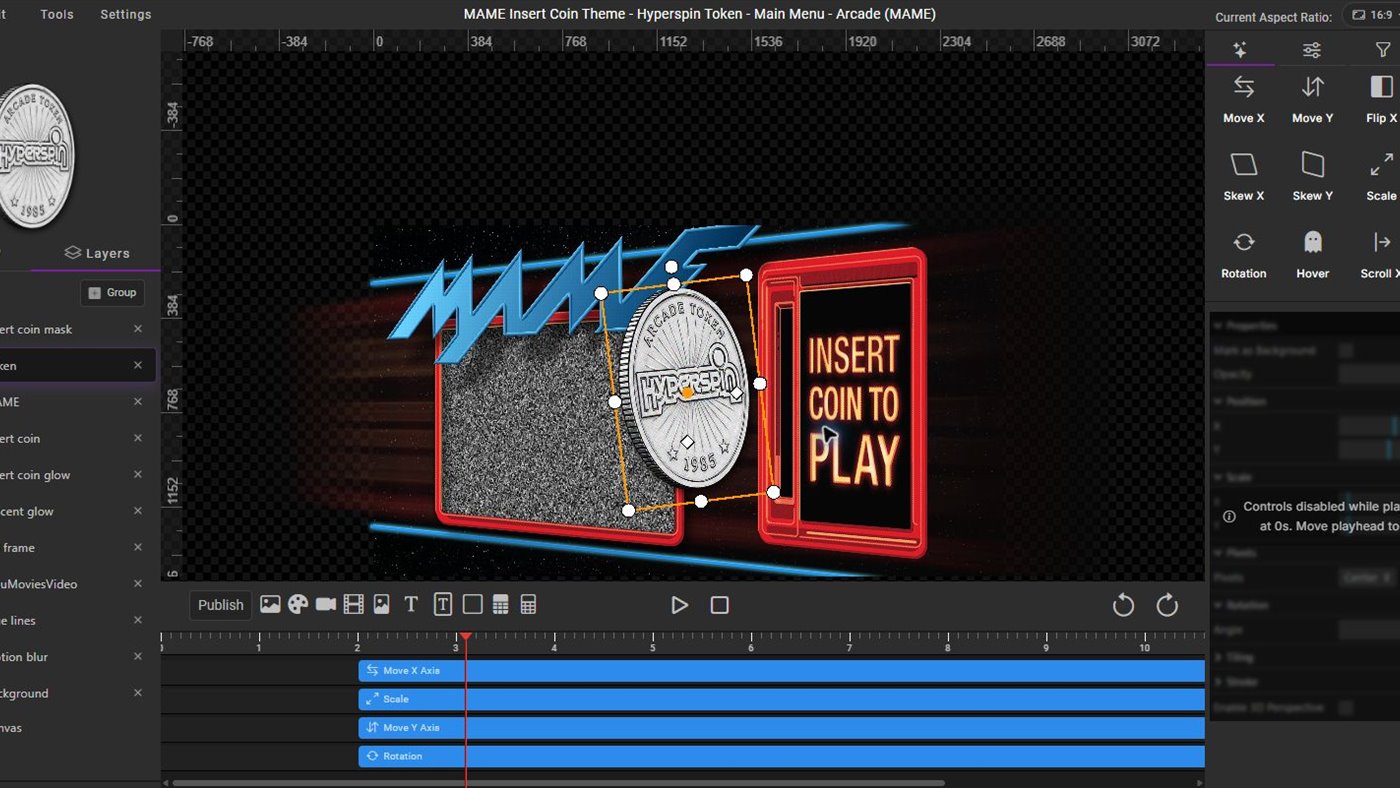
Task: Open the Tools menu
Action: pyautogui.click(x=57, y=15)
